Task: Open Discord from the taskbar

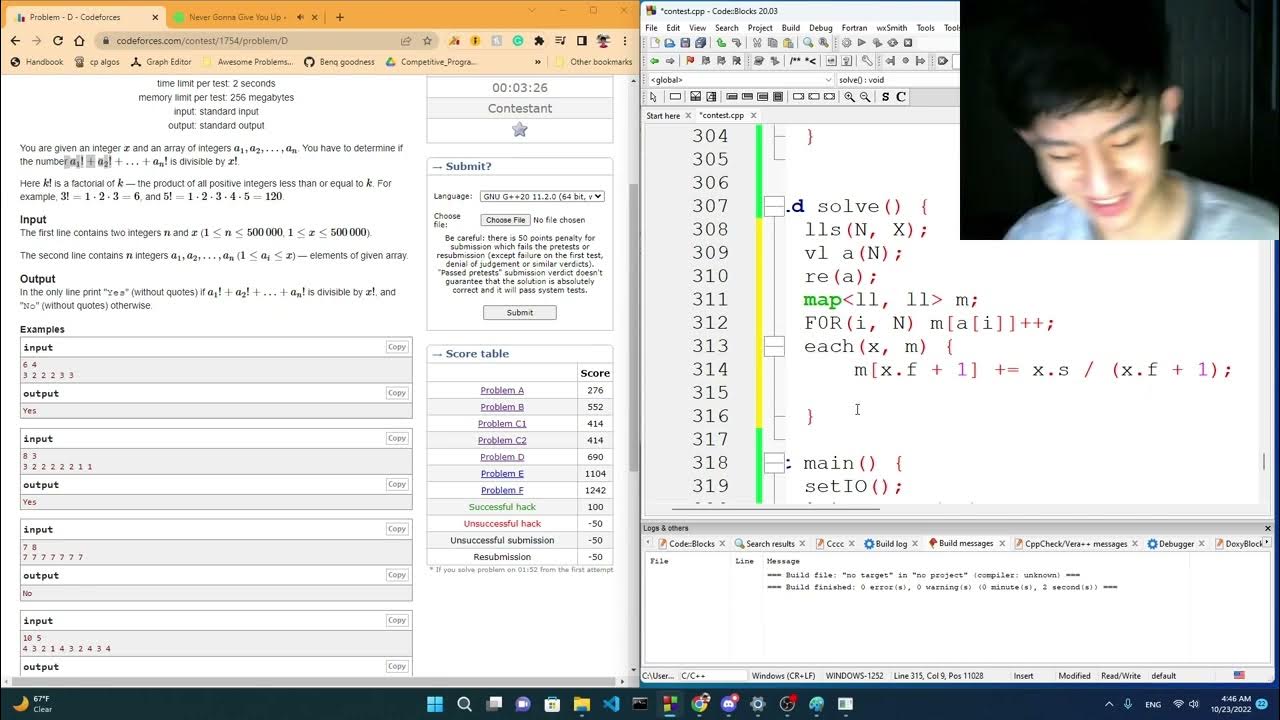Action: tap(728, 704)
